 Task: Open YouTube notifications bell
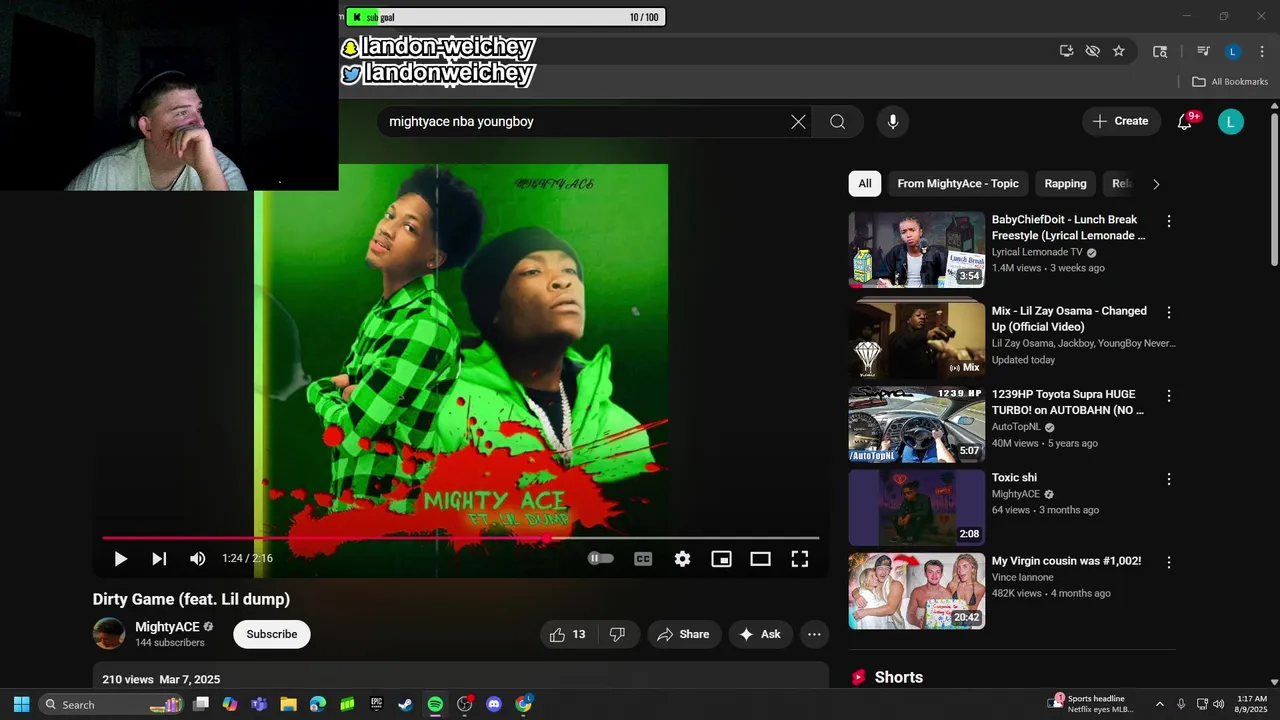(1185, 122)
